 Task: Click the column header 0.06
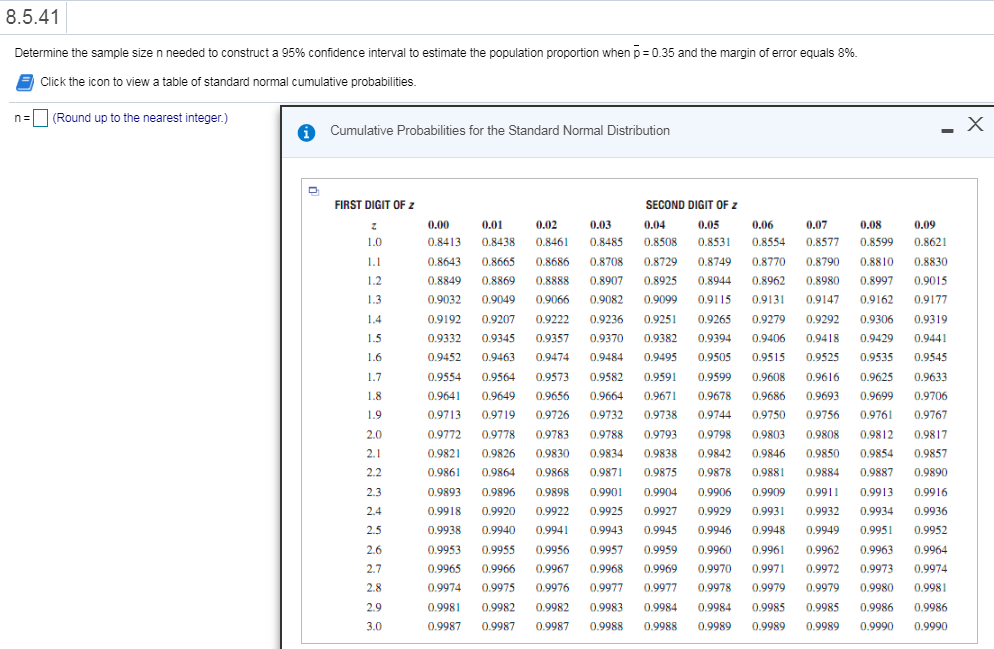(x=762, y=224)
